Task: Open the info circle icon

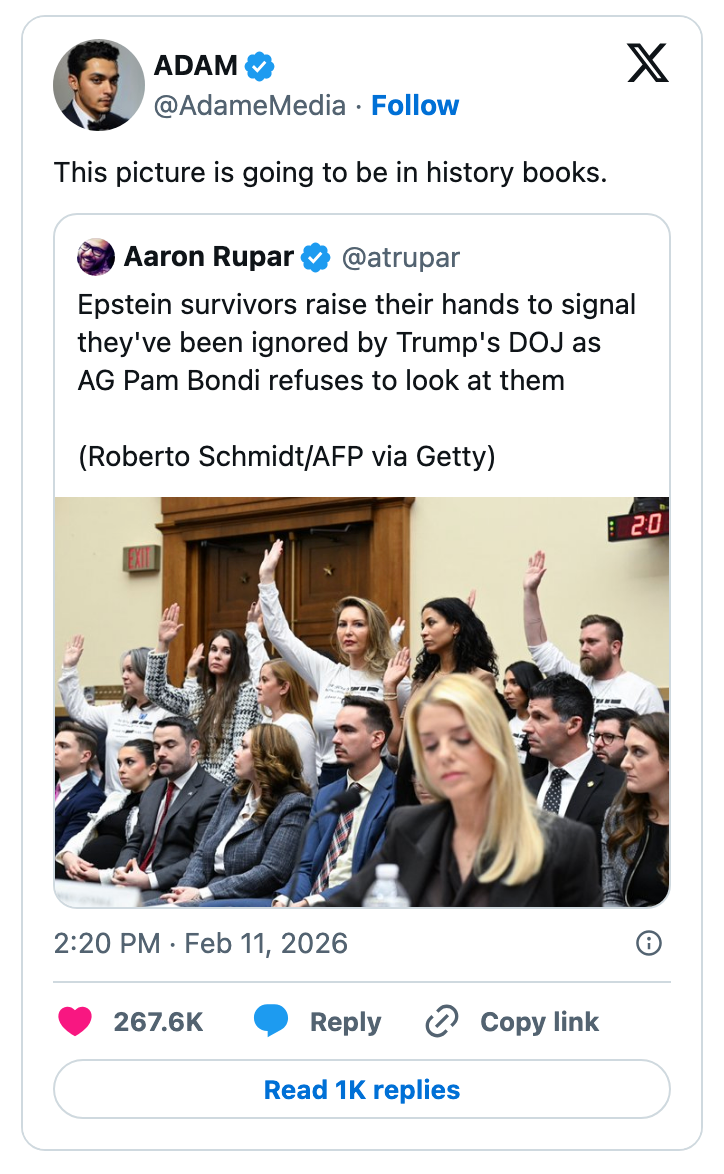Action: tap(649, 943)
